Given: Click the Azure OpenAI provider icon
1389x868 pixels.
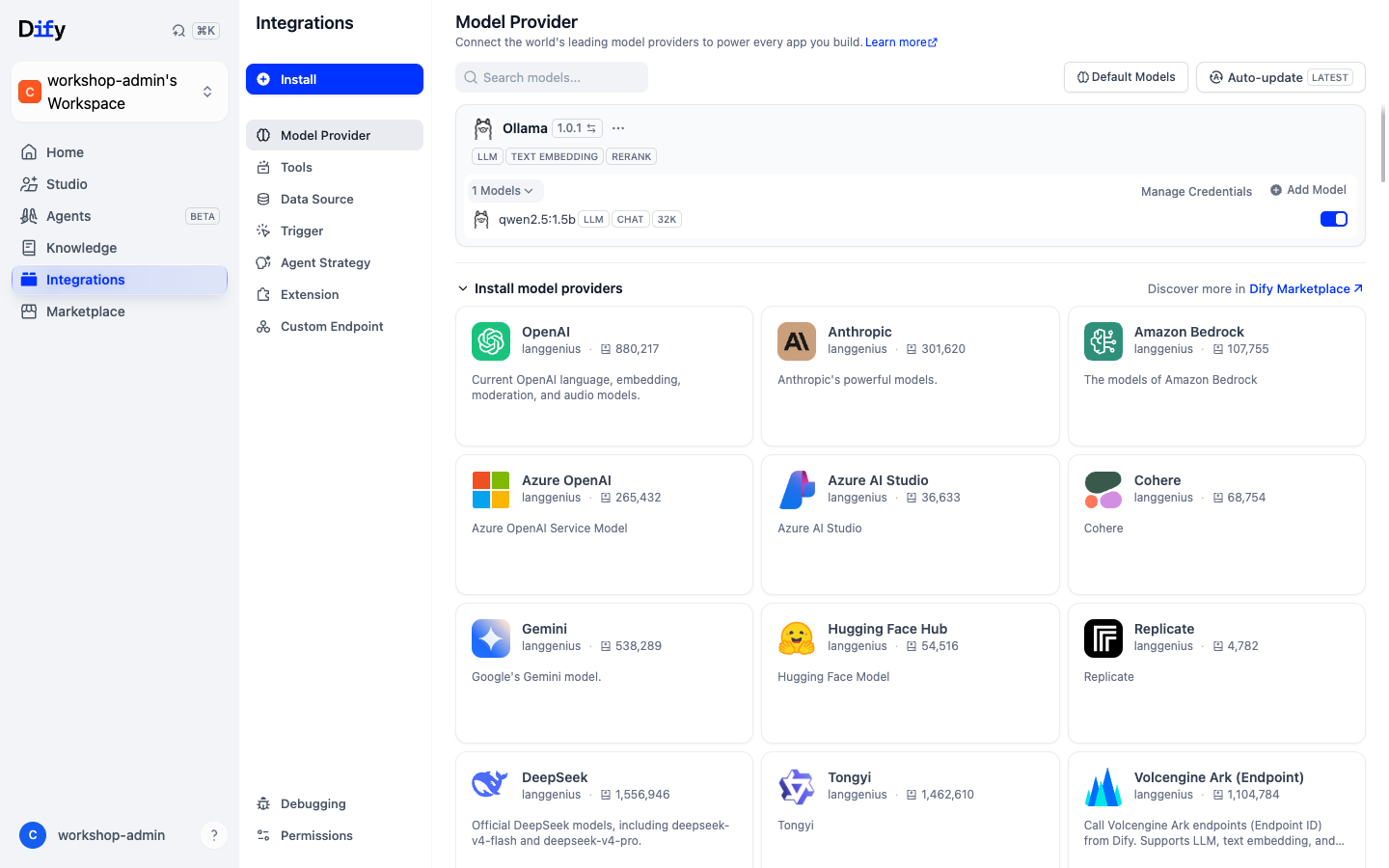Looking at the screenshot, I should coord(491,490).
